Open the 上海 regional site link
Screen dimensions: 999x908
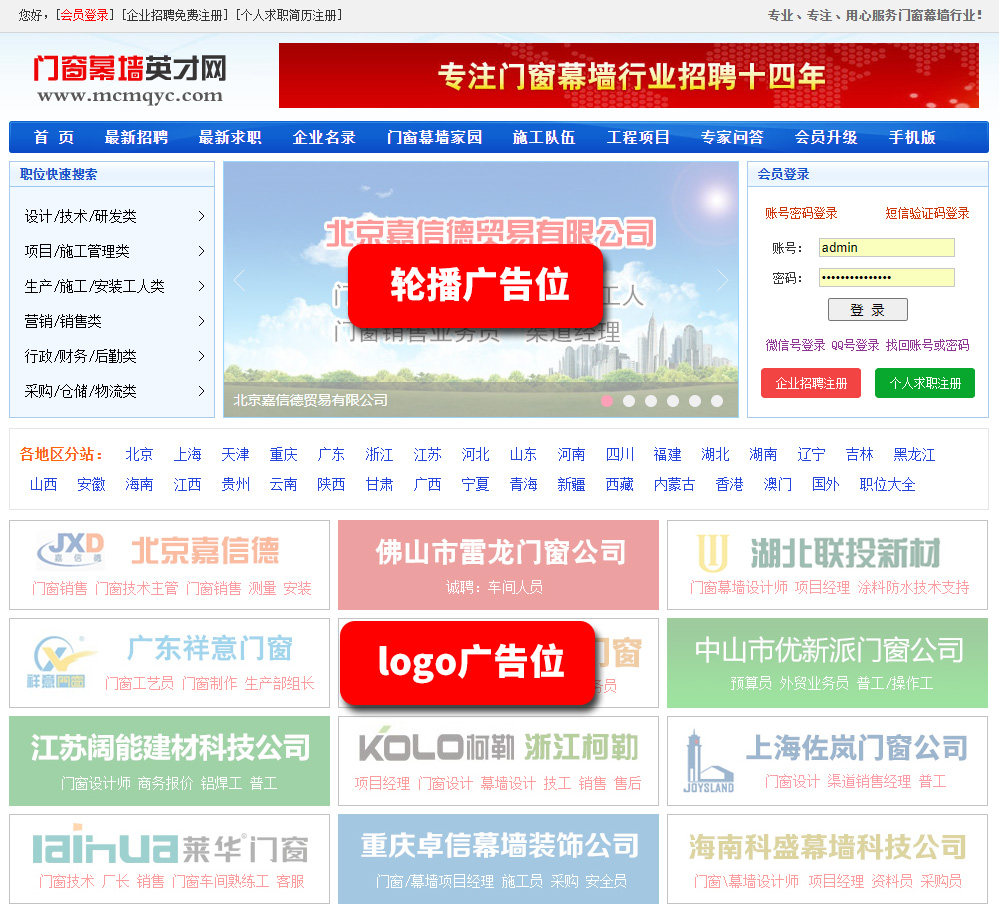tap(187, 454)
